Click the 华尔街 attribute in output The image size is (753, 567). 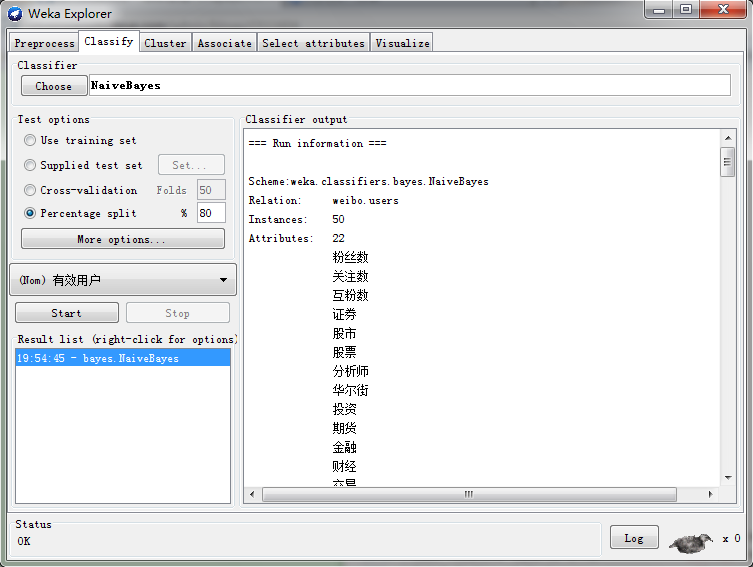tap(351, 390)
